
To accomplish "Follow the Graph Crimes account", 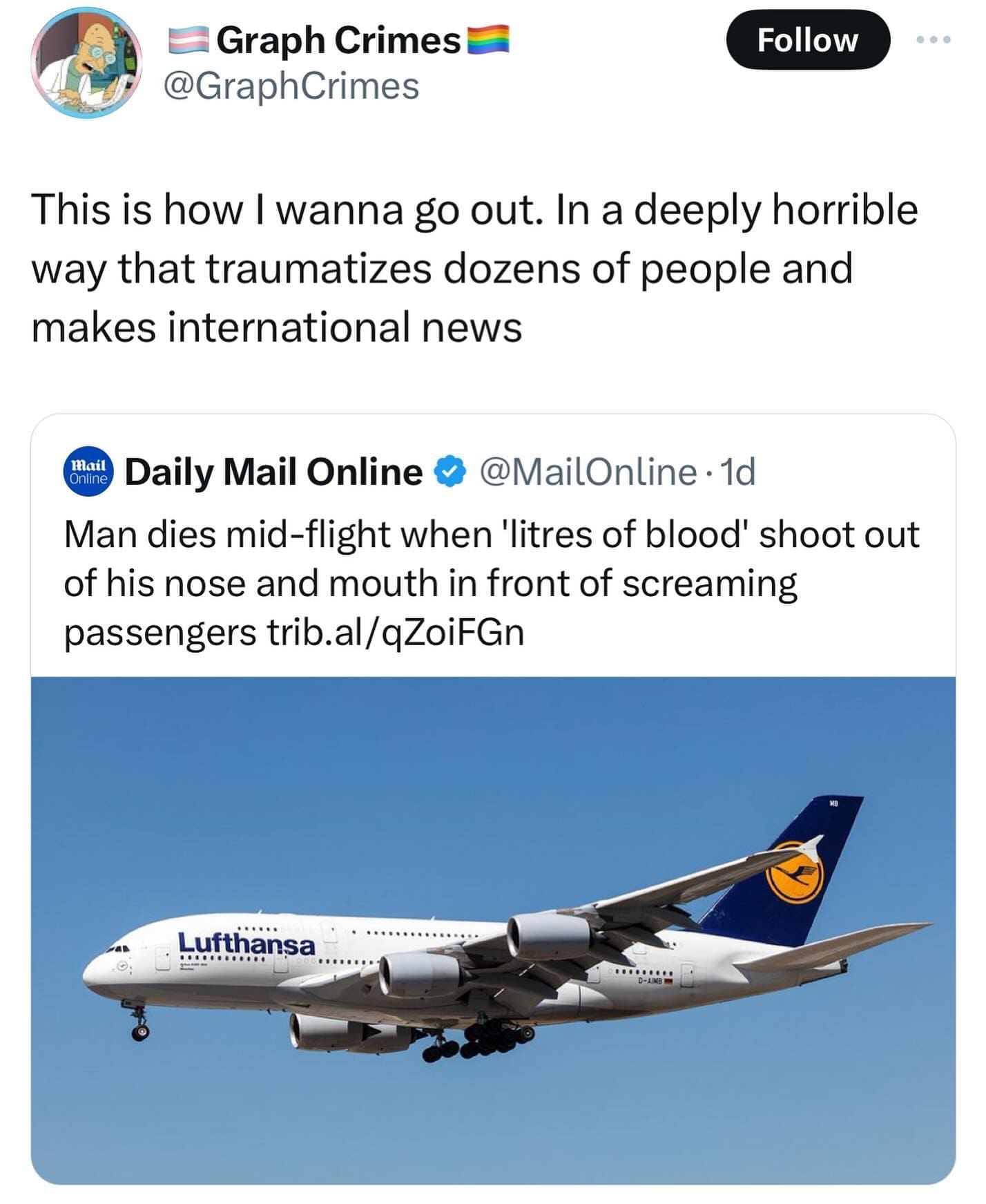I will 807,40.
